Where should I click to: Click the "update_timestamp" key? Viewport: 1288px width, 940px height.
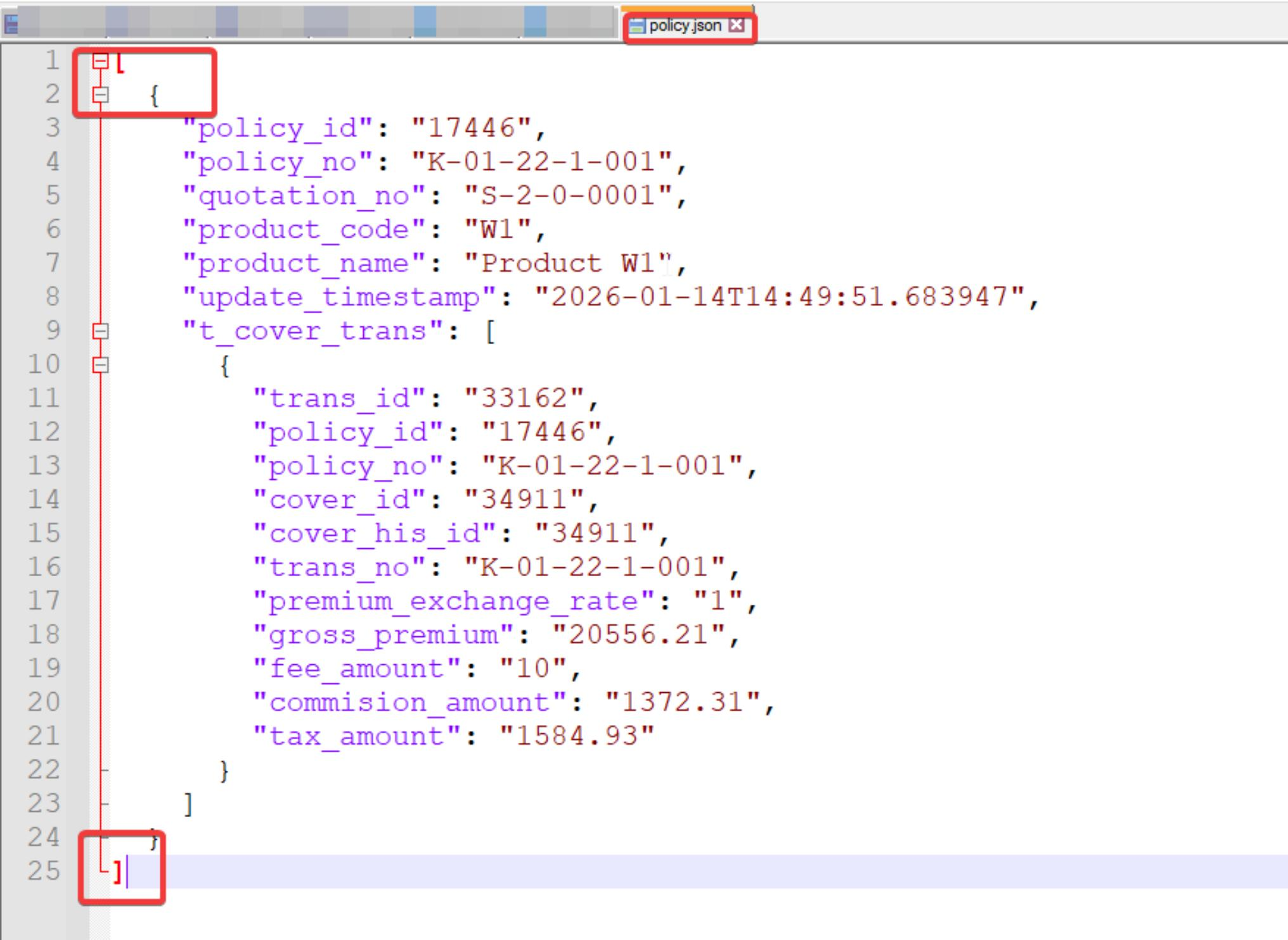[x=339, y=297]
